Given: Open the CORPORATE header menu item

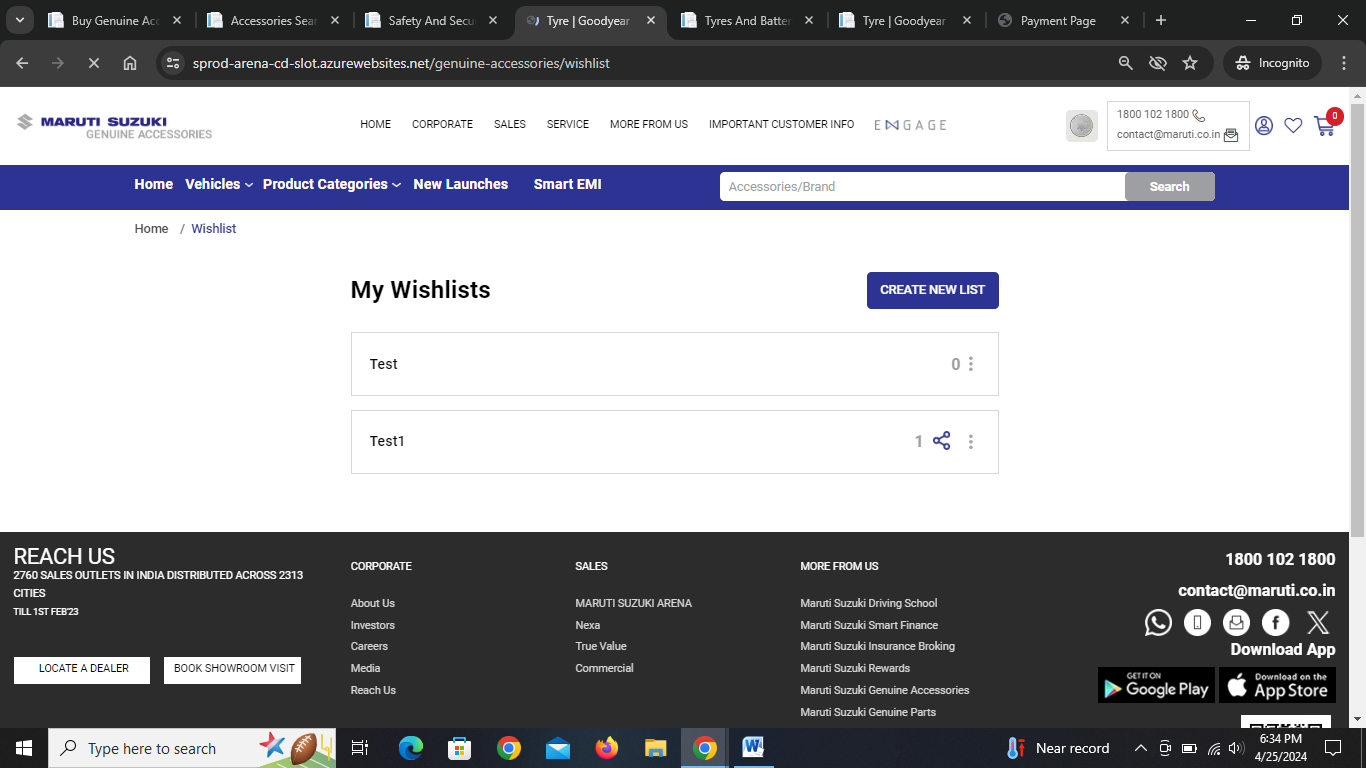Looking at the screenshot, I should point(442,125).
